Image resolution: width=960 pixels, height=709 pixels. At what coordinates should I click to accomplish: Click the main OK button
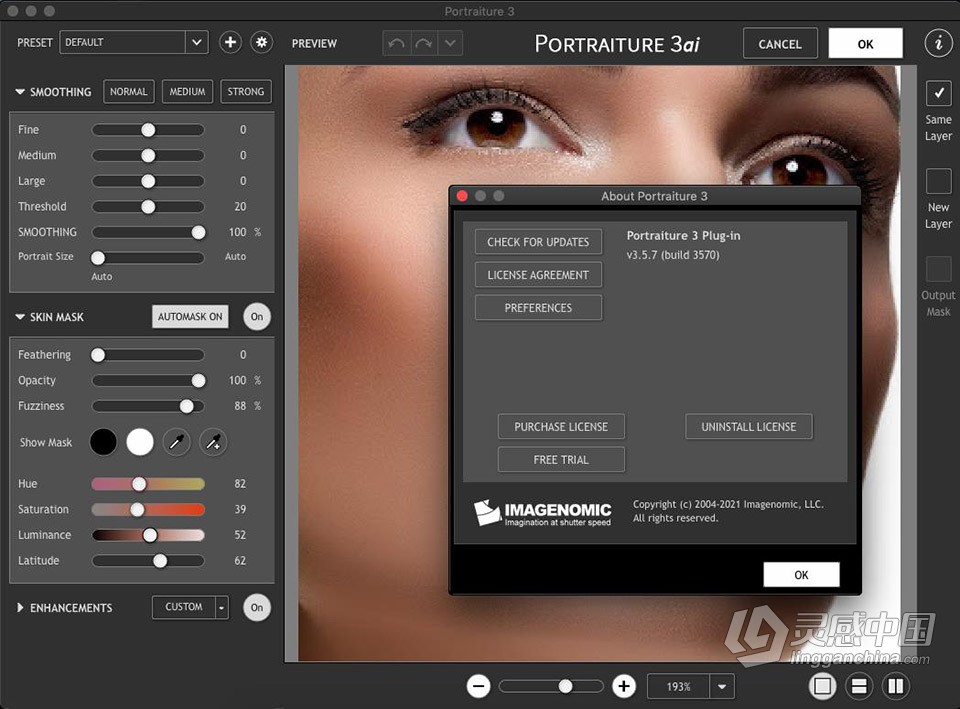[x=865, y=43]
